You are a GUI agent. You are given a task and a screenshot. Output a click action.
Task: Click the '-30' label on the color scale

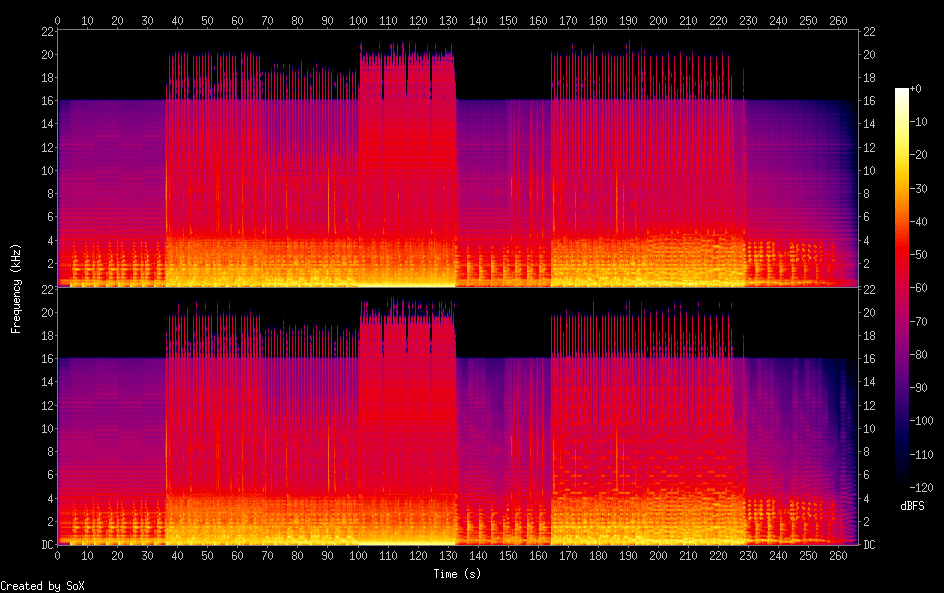pyautogui.click(x=918, y=188)
